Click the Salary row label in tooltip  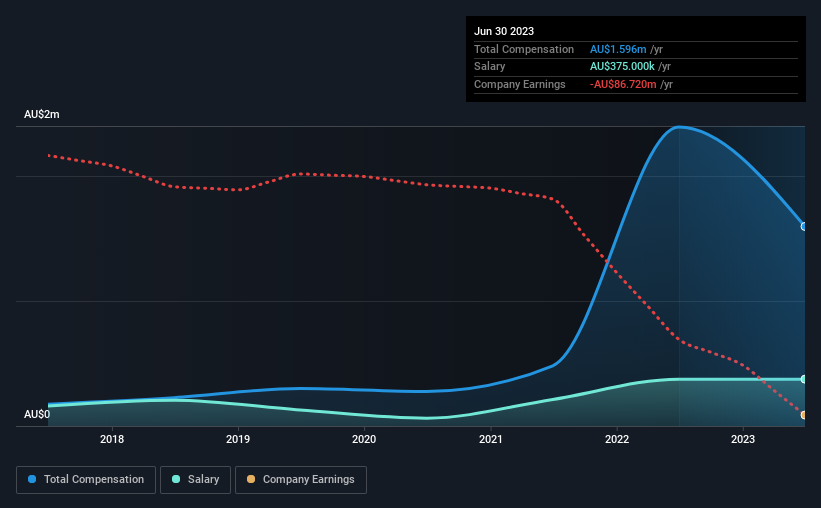coord(490,67)
